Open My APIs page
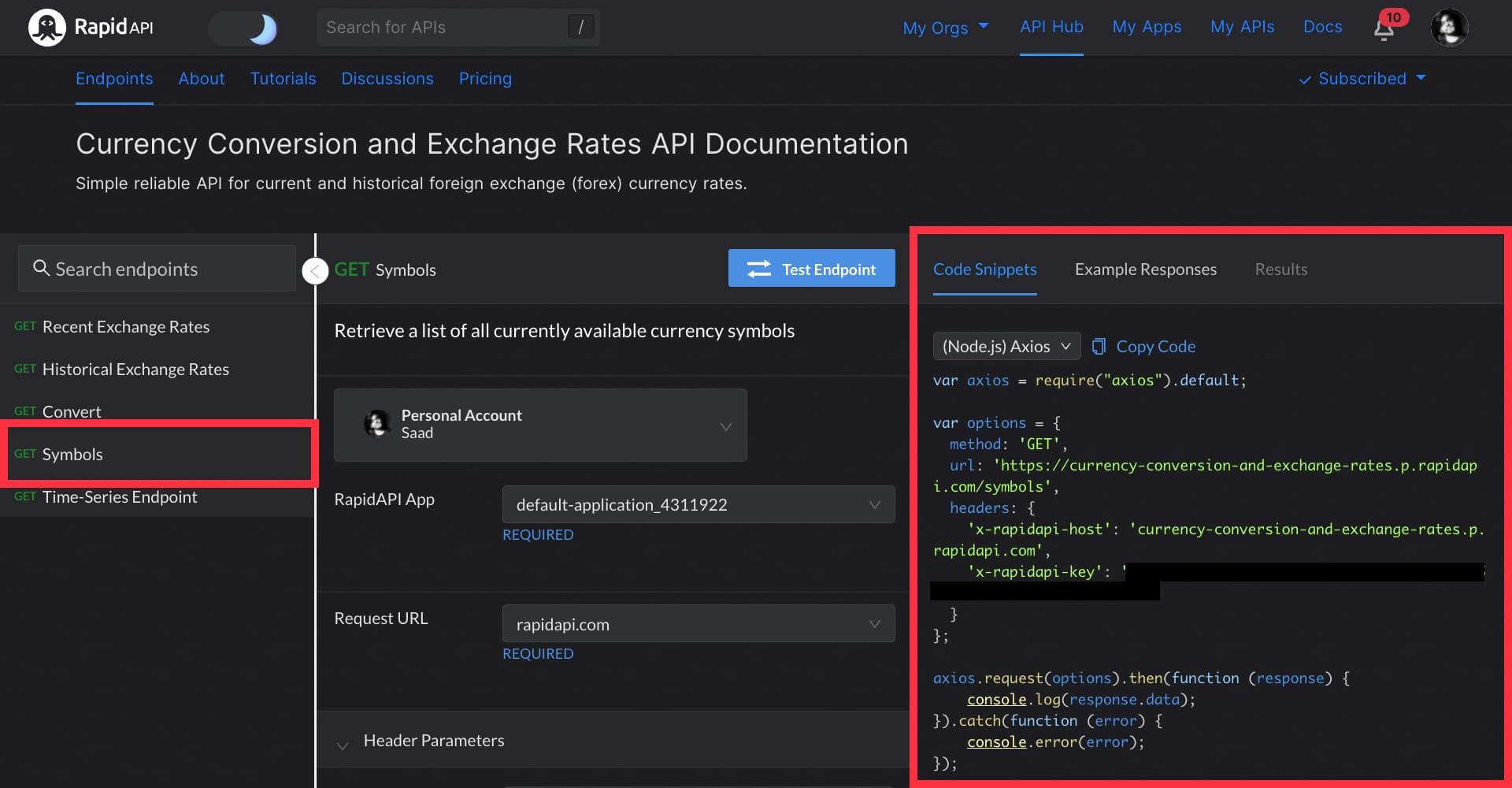 (1242, 27)
